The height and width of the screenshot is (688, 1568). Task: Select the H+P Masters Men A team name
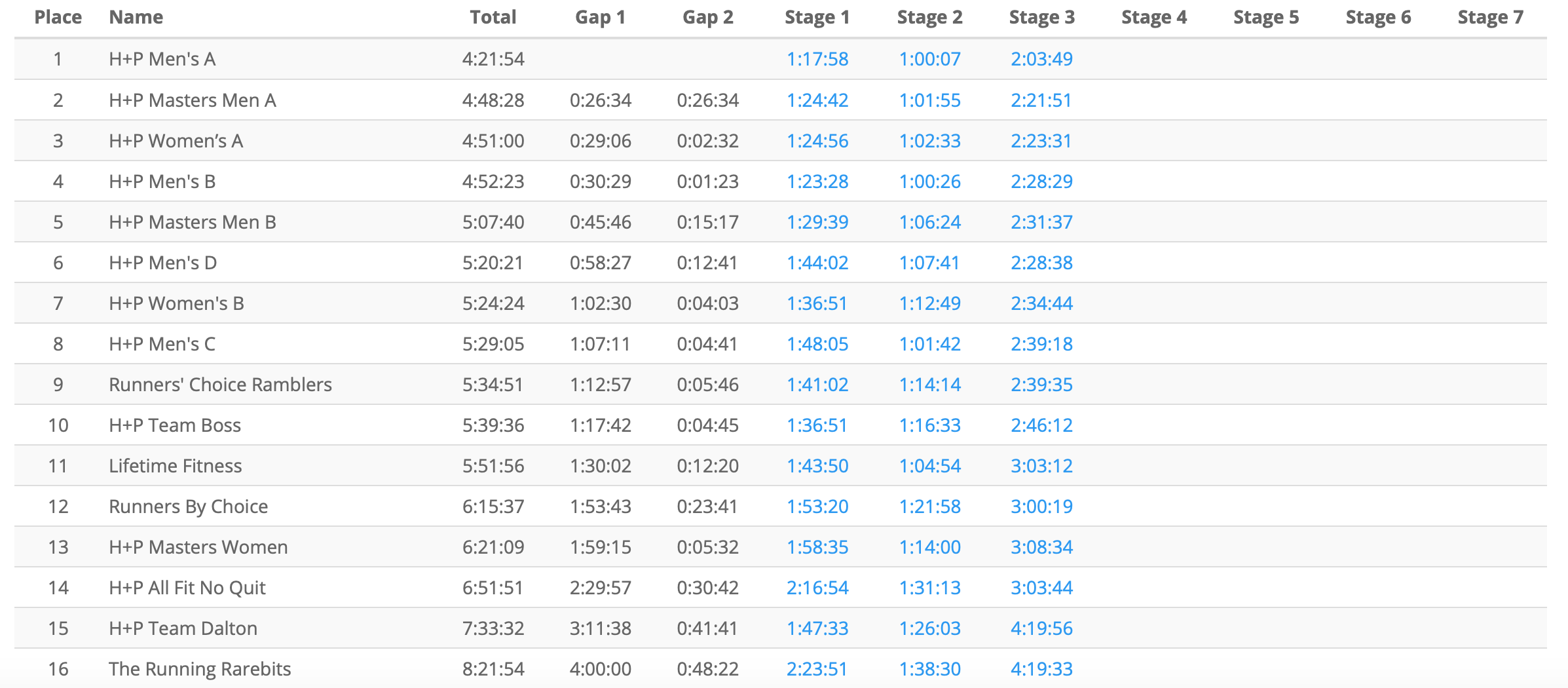coord(192,100)
